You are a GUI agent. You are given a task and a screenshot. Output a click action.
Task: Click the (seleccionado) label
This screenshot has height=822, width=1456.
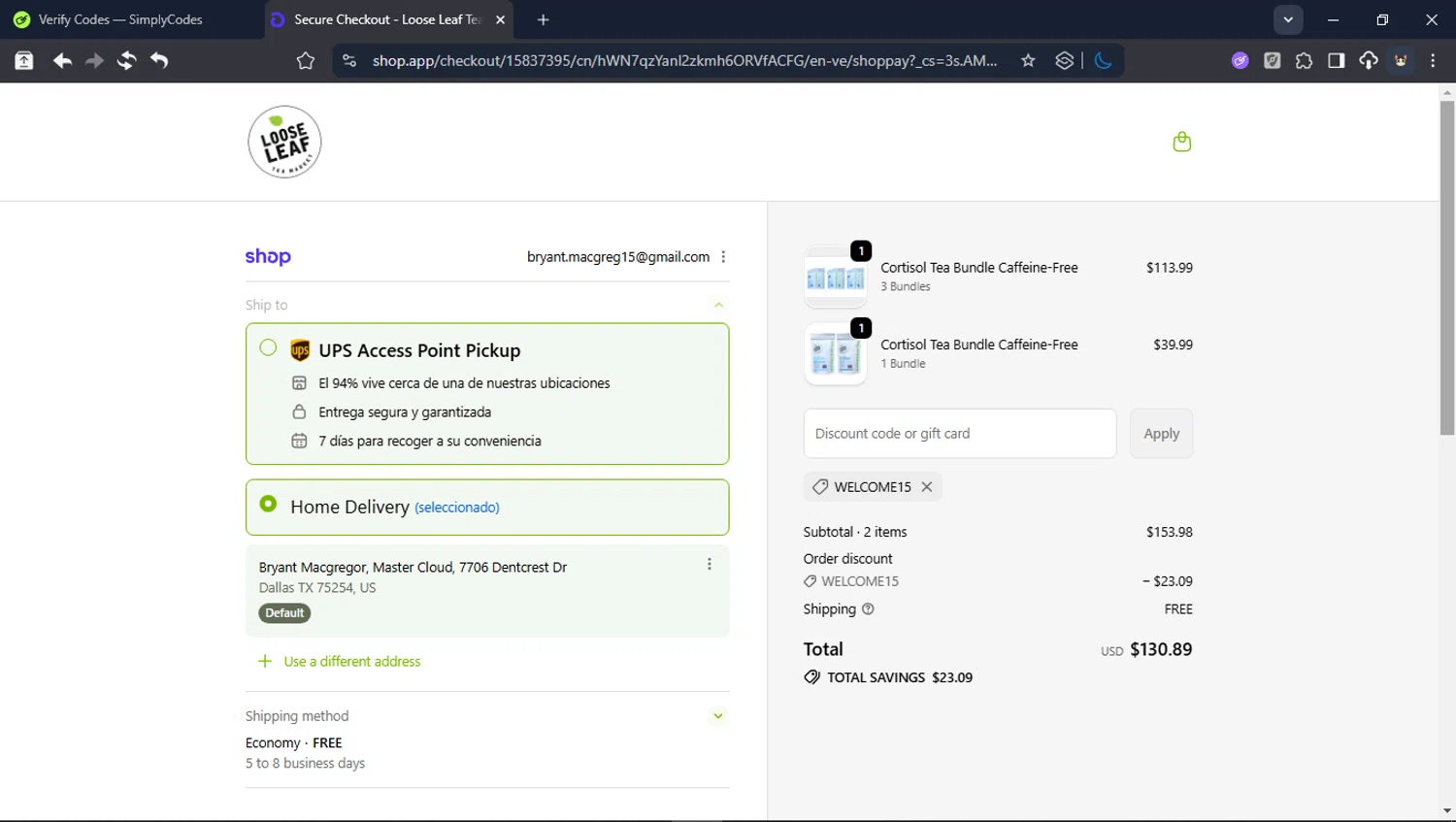tap(457, 508)
